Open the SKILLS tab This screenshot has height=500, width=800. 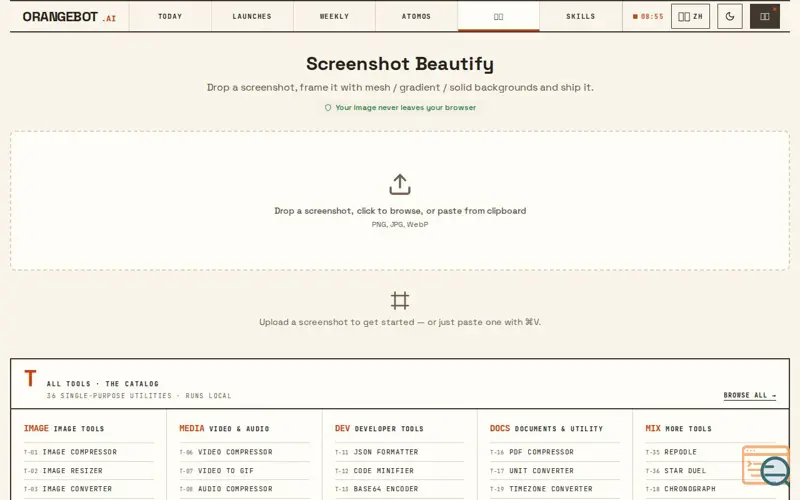(581, 16)
